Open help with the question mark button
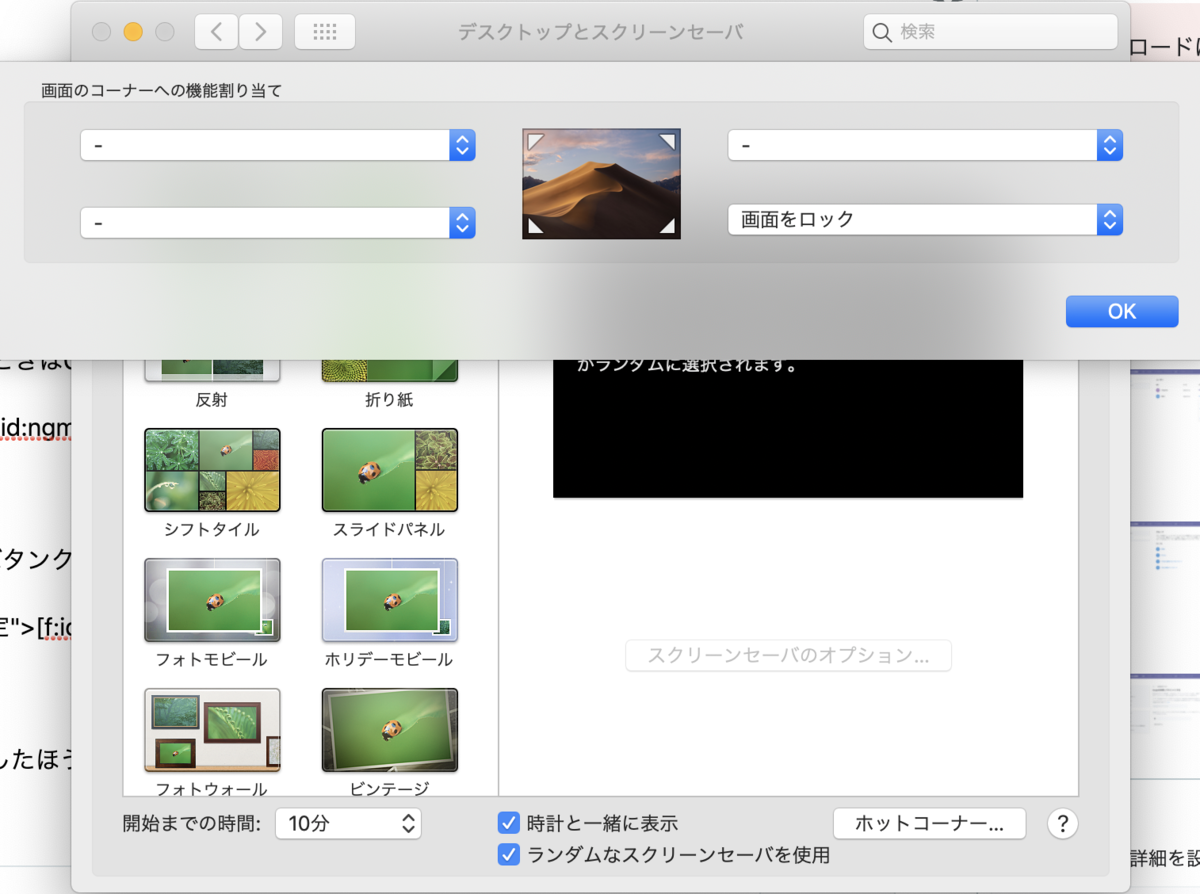This screenshot has height=894, width=1200. click(1062, 824)
